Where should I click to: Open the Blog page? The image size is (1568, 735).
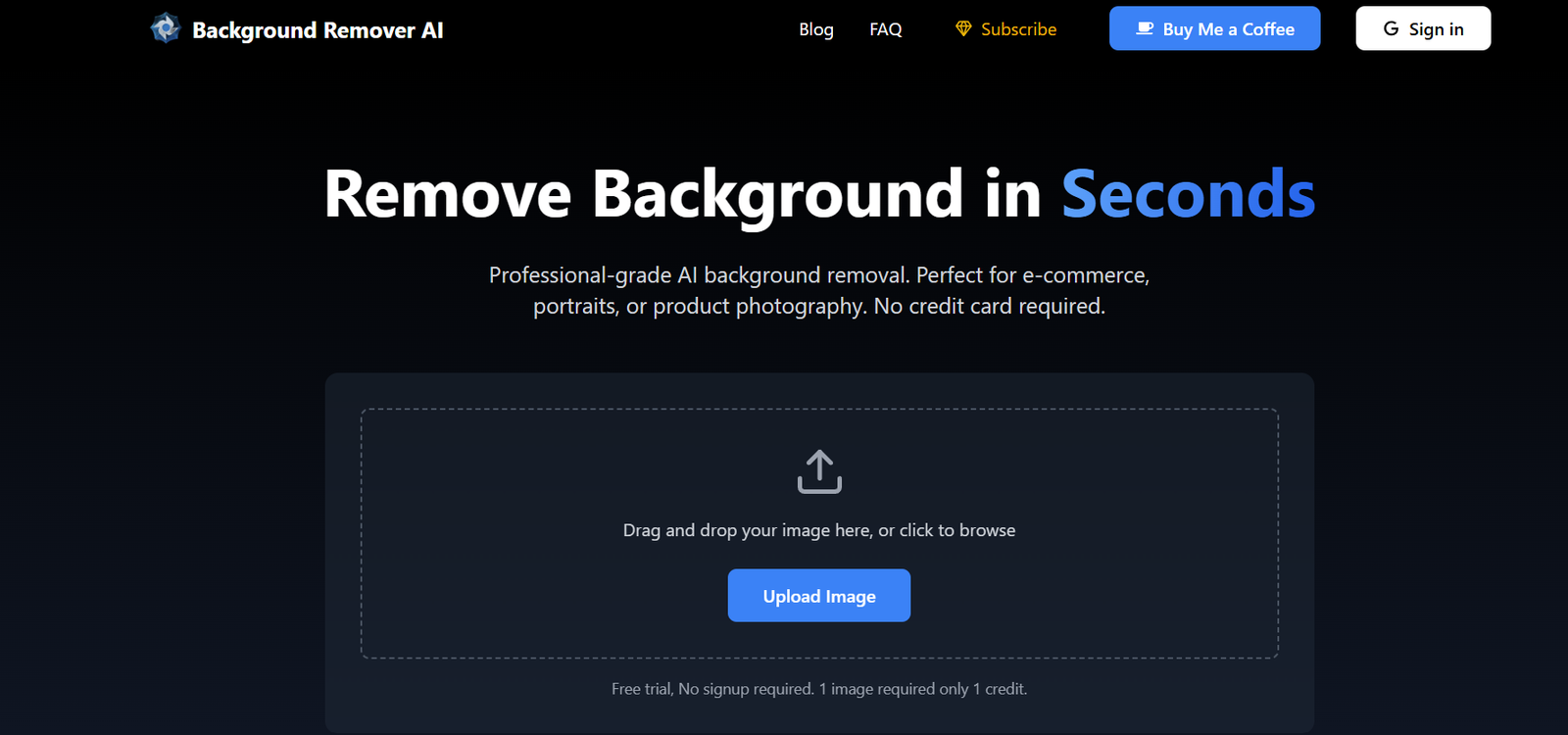[815, 29]
